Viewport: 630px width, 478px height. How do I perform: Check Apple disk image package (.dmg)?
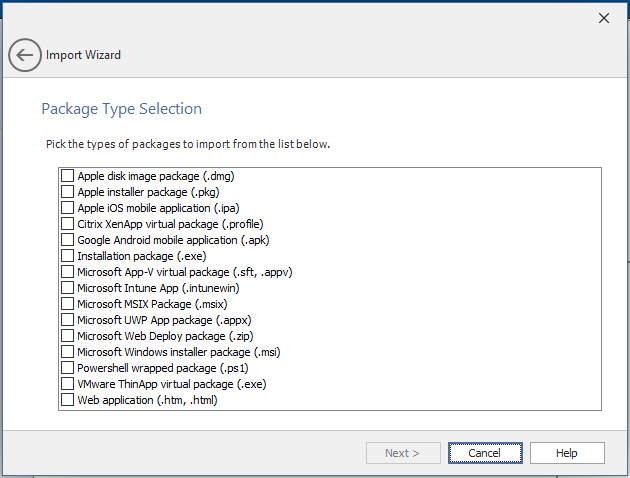(x=68, y=176)
